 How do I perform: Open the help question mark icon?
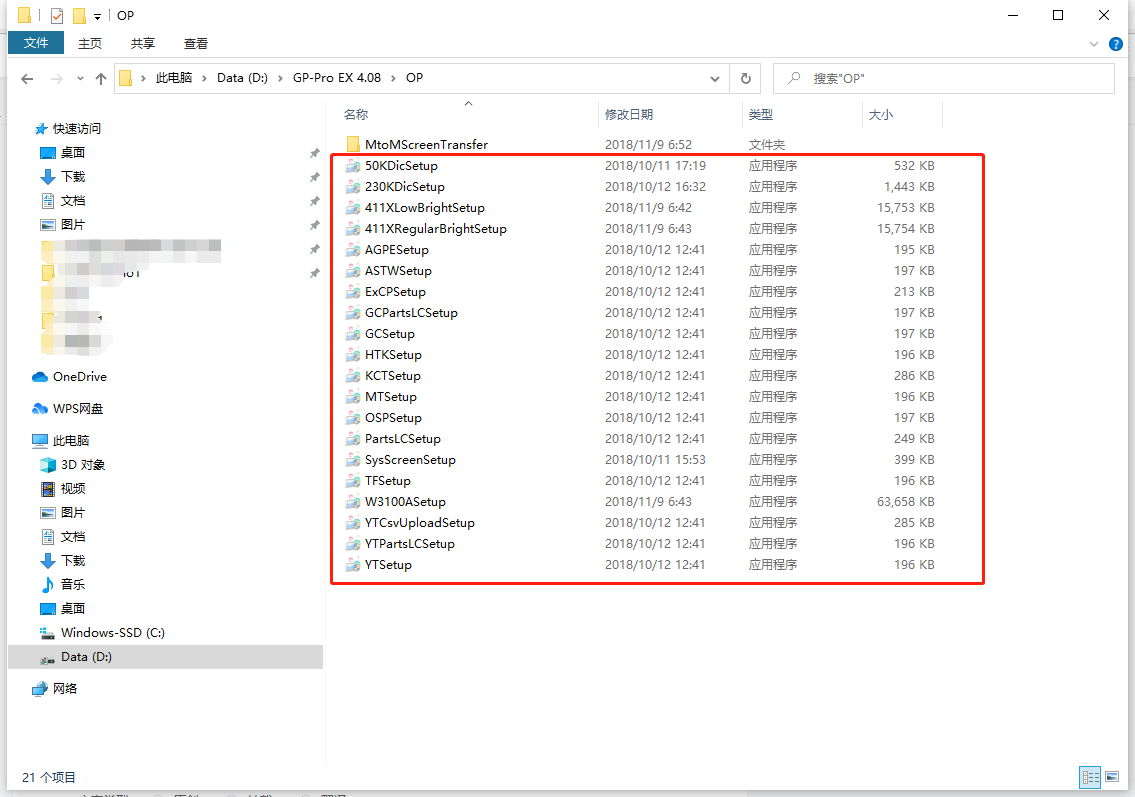(x=1115, y=44)
